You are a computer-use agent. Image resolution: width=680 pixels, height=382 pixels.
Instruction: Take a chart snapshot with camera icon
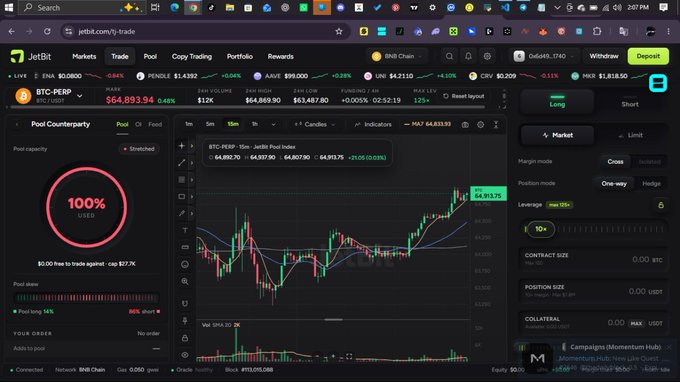[465, 124]
